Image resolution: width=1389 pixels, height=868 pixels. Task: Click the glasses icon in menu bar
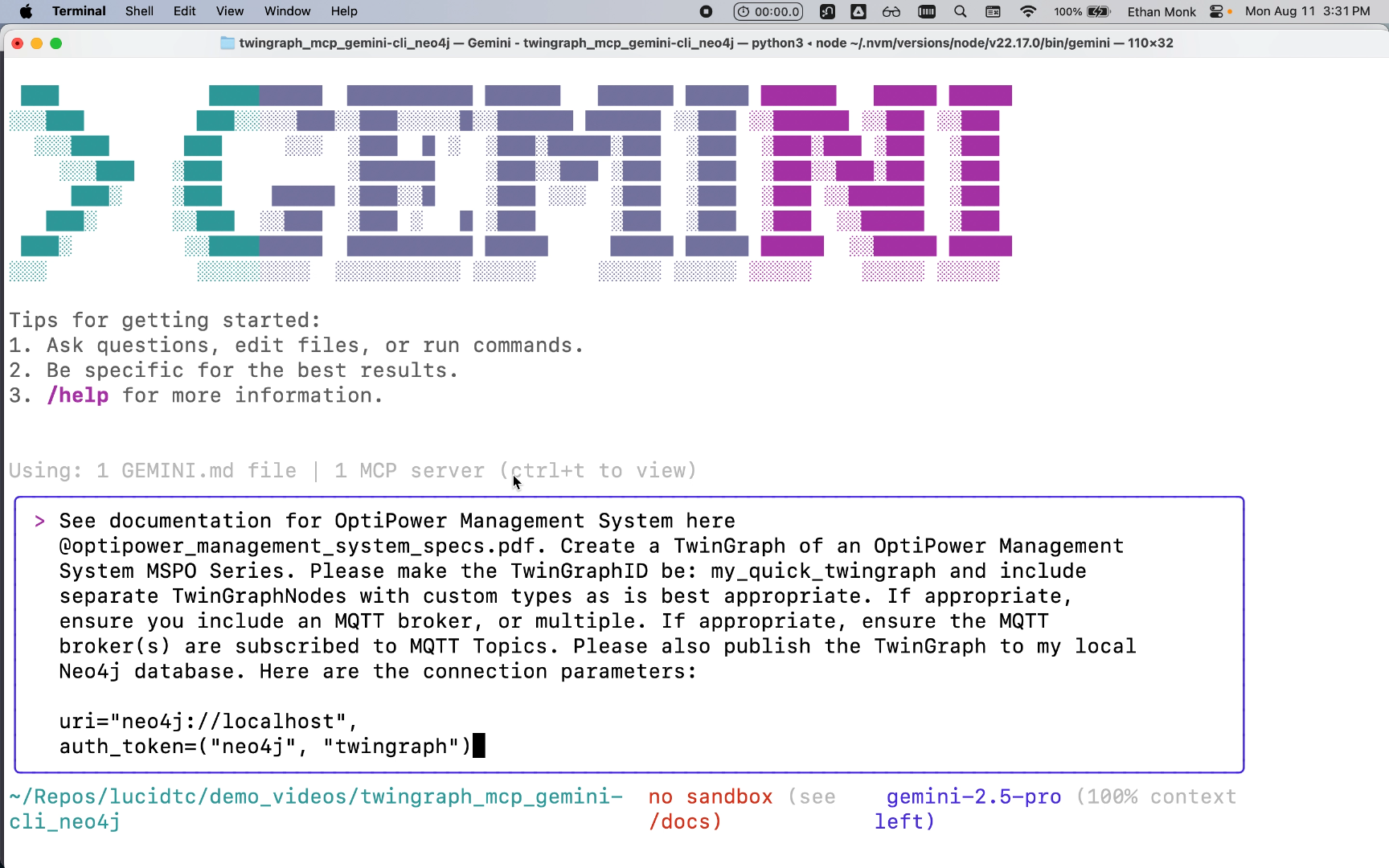coord(891,11)
